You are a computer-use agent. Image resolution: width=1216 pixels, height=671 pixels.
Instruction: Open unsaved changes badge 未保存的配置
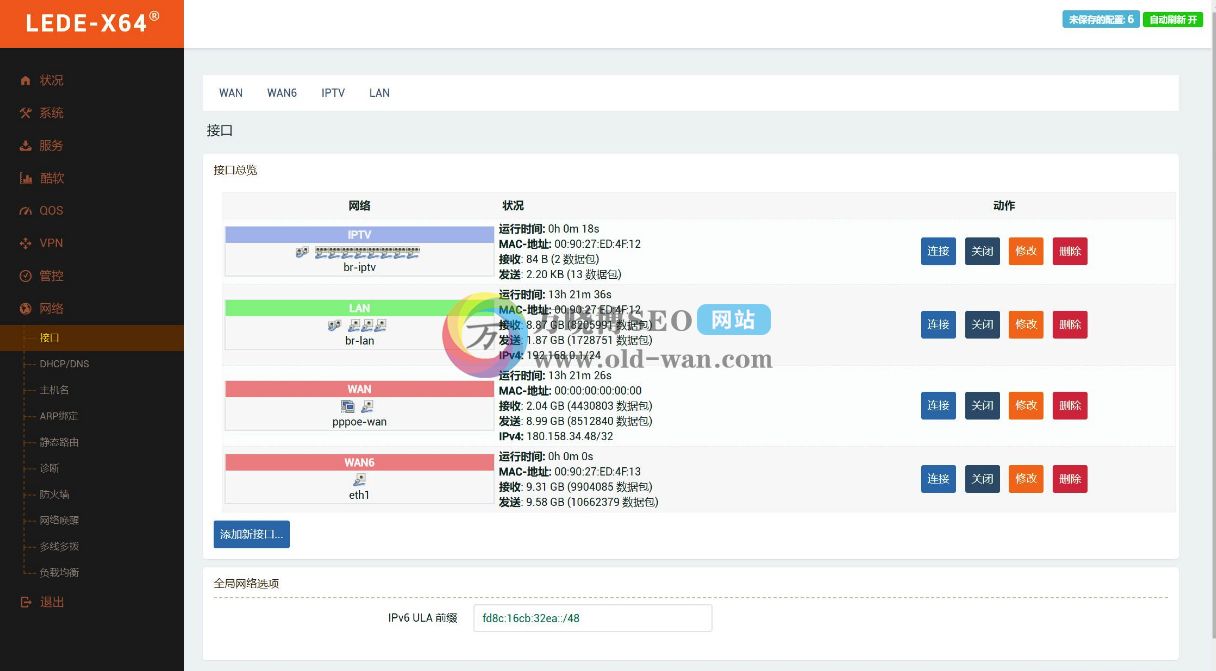pyautogui.click(x=1101, y=19)
